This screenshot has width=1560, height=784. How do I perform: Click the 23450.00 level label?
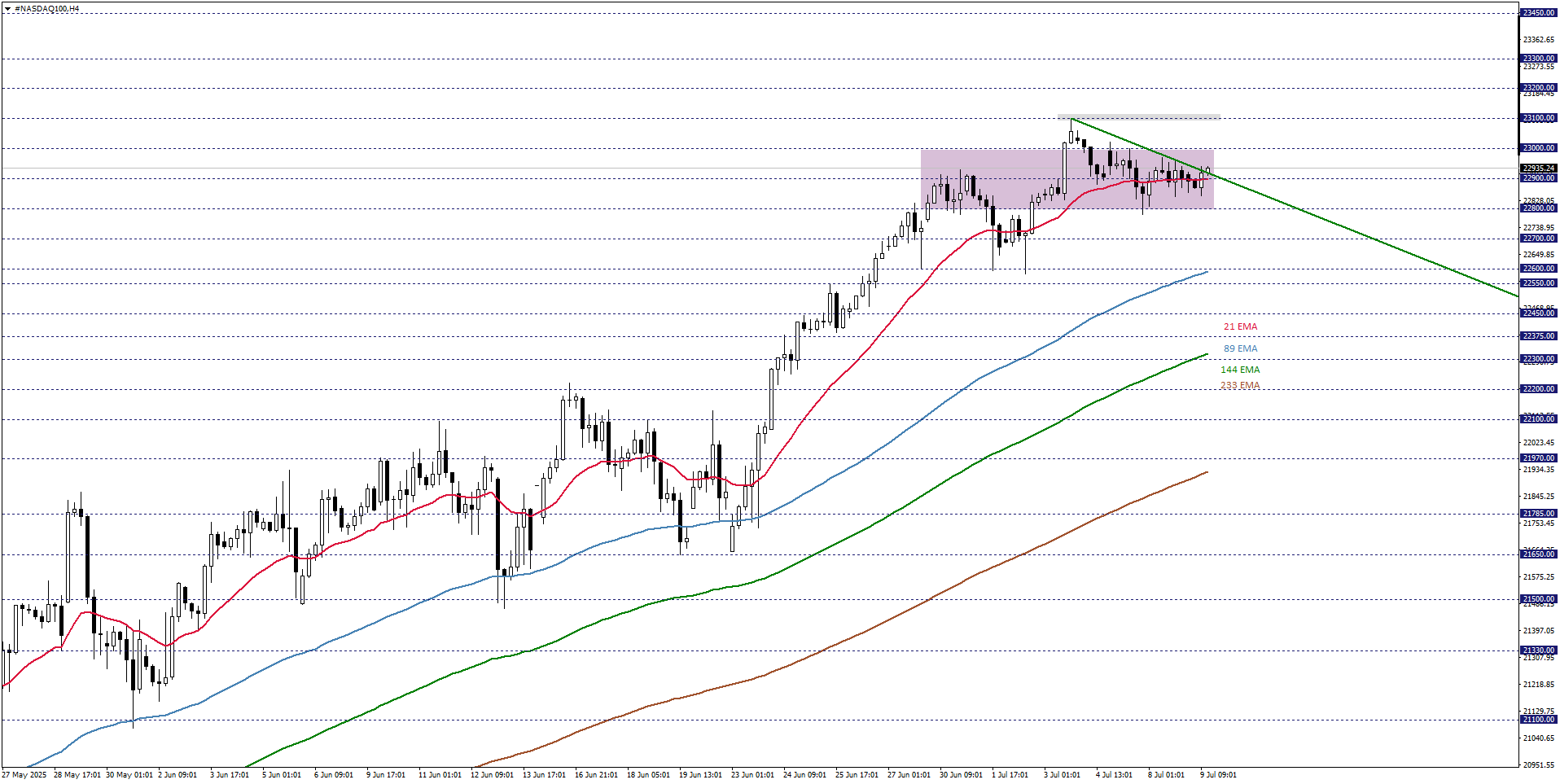click(1539, 13)
